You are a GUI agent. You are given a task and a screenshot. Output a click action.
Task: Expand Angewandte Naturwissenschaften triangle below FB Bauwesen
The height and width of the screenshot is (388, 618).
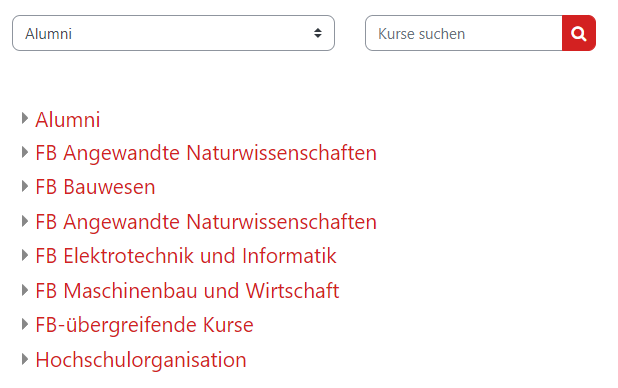[x=25, y=221]
